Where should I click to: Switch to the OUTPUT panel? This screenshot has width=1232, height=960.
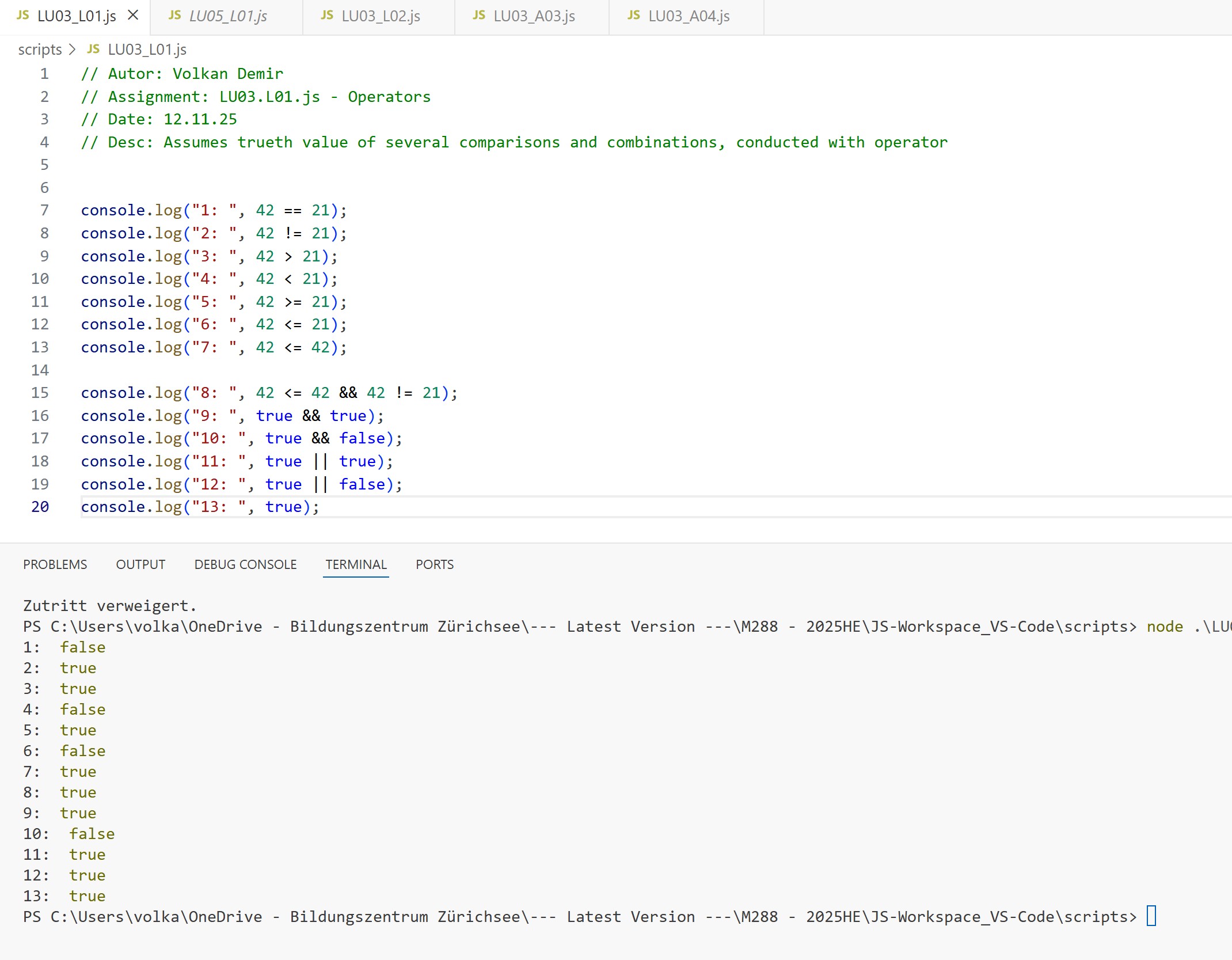coord(140,564)
